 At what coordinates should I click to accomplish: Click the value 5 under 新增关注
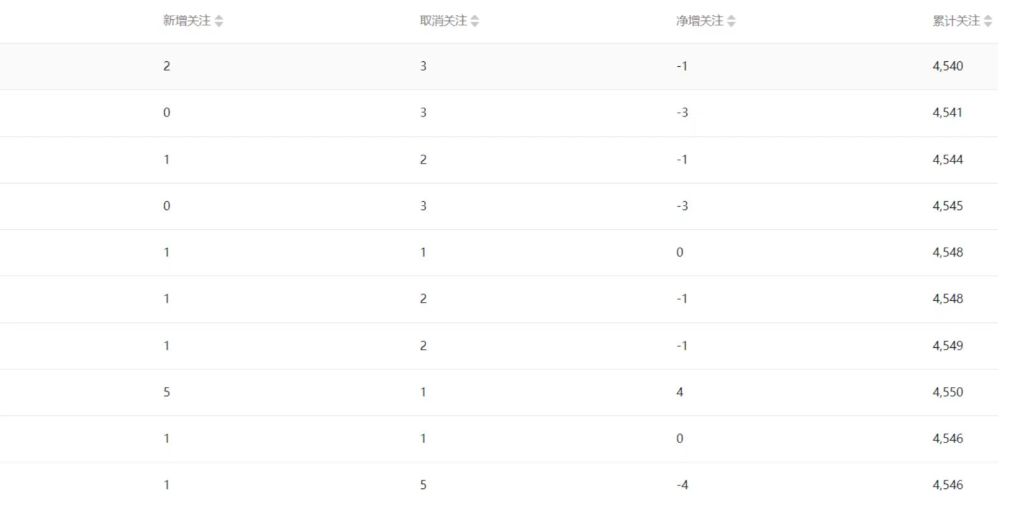click(166, 392)
